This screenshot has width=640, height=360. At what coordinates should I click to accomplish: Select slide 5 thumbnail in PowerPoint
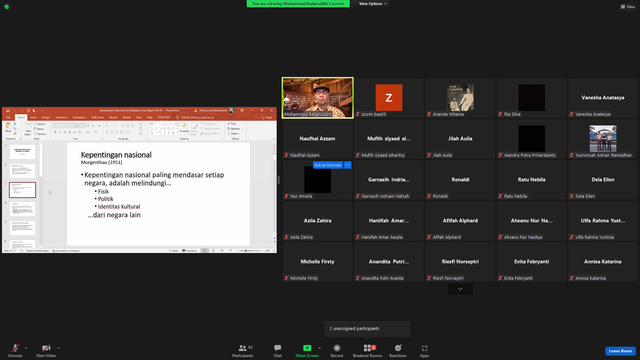click(22, 227)
